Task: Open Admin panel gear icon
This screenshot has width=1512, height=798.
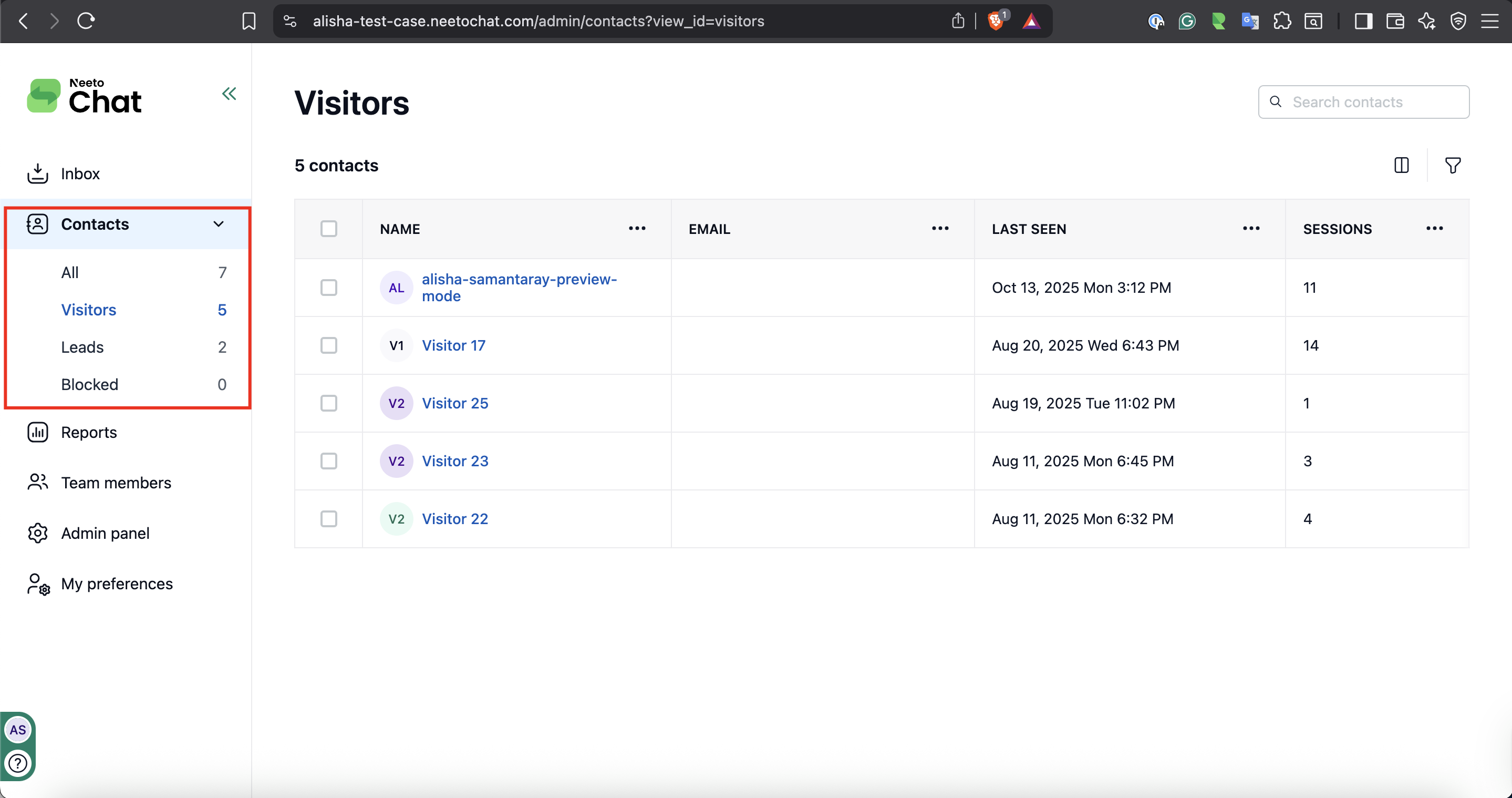Action: point(38,533)
